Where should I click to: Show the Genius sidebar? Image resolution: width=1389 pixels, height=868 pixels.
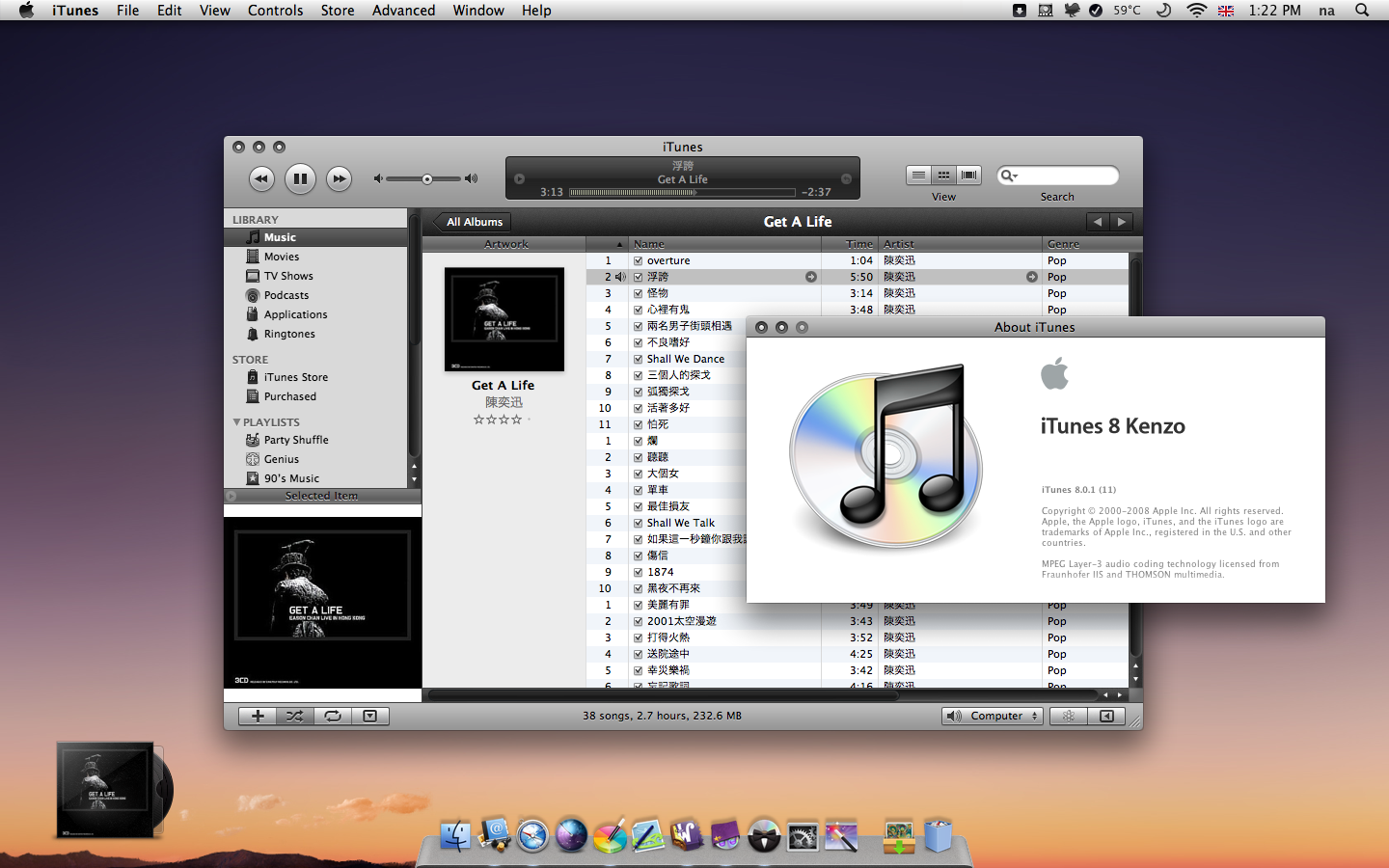point(1106,716)
